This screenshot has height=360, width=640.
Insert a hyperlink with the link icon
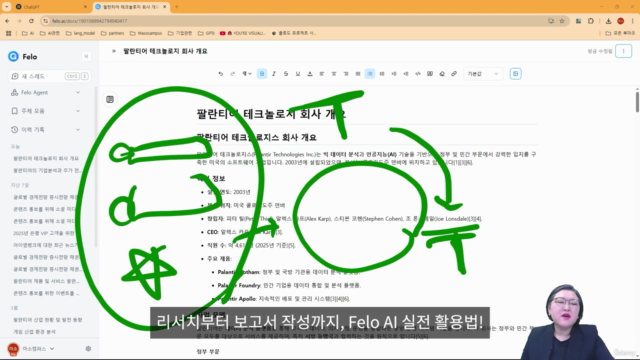click(x=454, y=74)
